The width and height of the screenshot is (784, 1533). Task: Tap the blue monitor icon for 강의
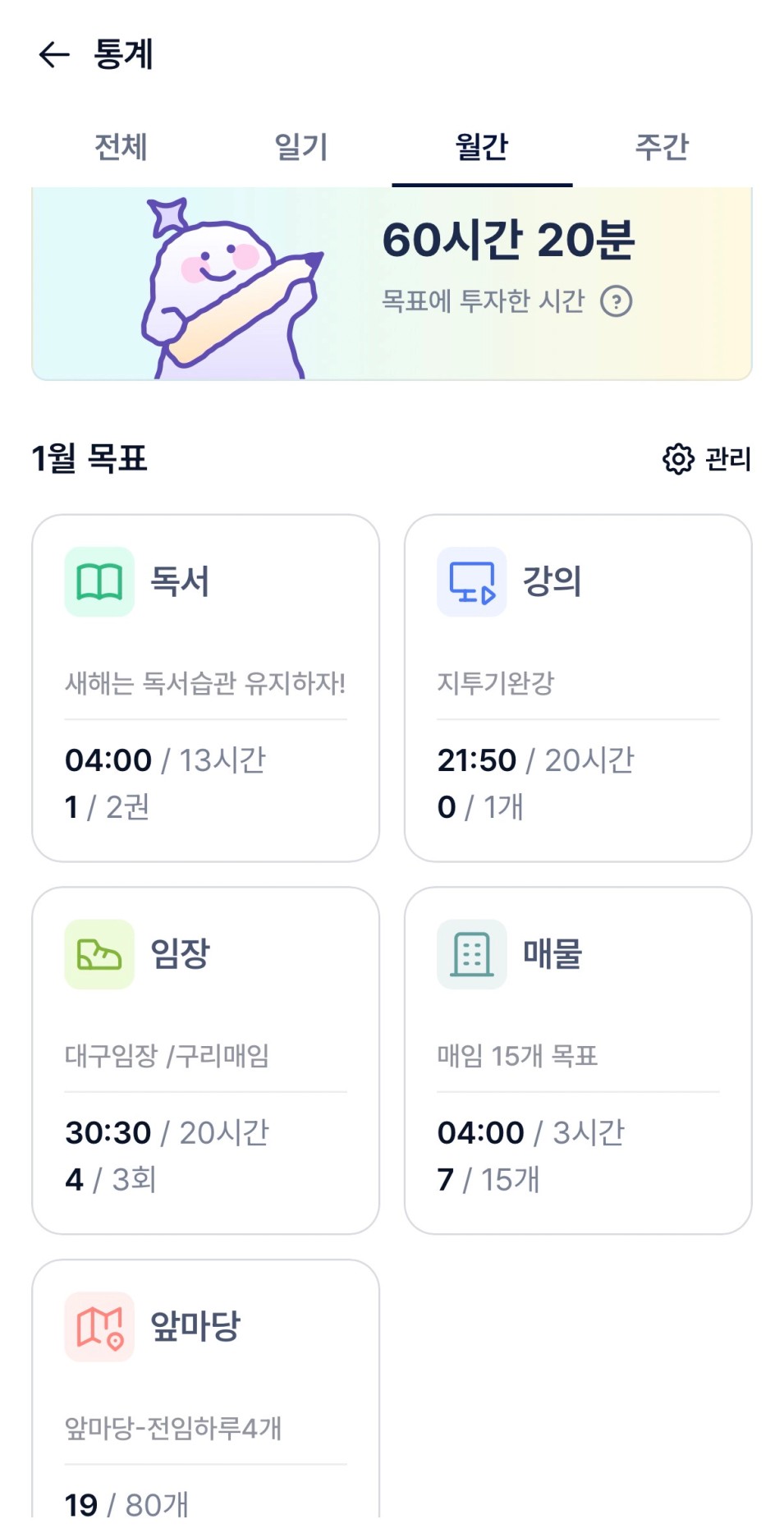(472, 581)
